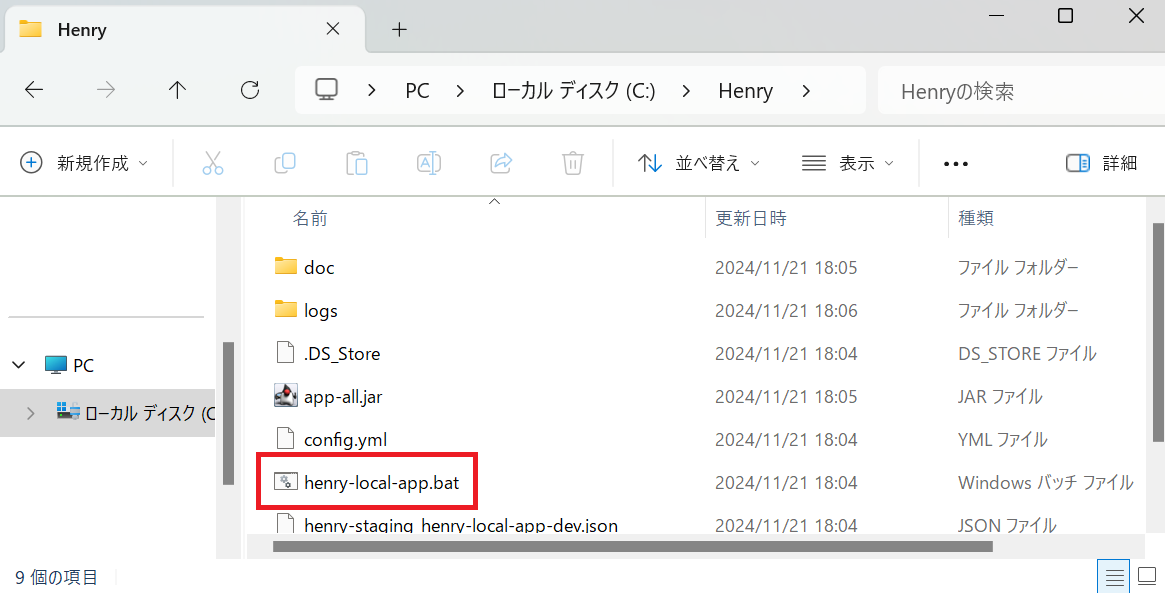
Task: Click the Henryの検索 search box
Action: pyautogui.click(x=1022, y=91)
